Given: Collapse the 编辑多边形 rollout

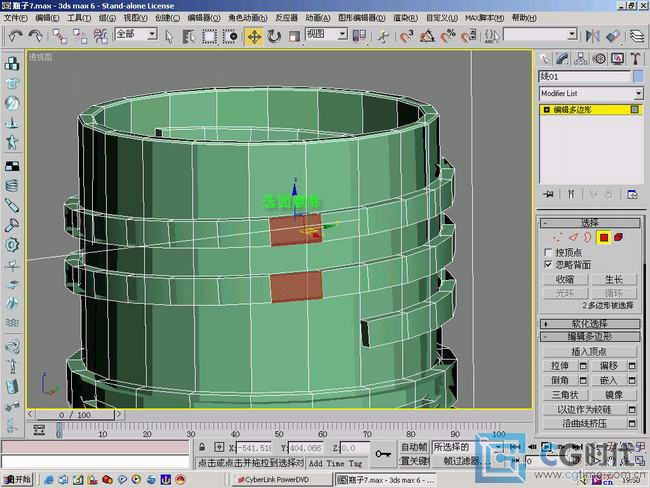Looking at the screenshot, I should click(x=590, y=336).
